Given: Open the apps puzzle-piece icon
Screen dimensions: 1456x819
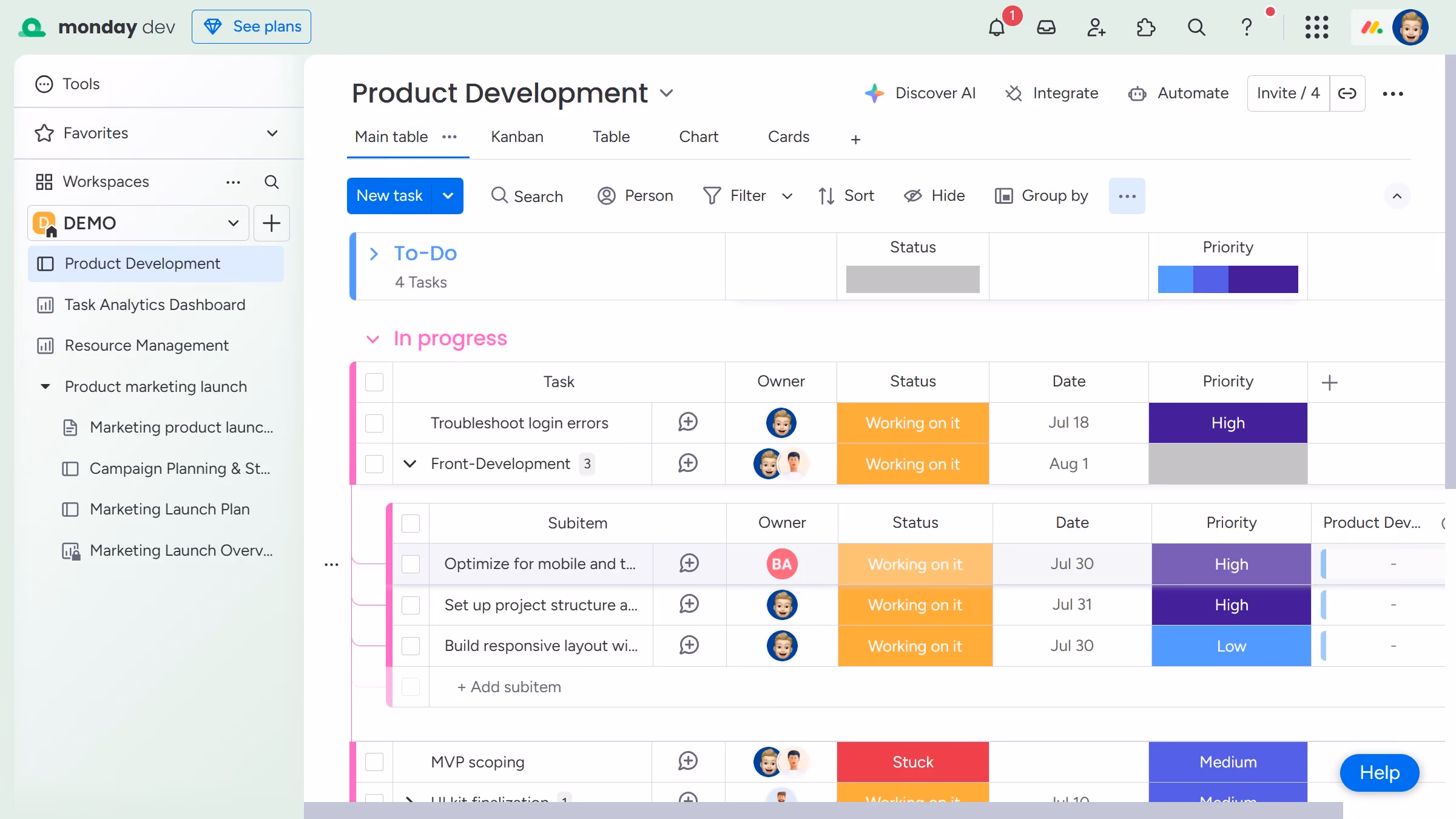Looking at the screenshot, I should [1146, 27].
